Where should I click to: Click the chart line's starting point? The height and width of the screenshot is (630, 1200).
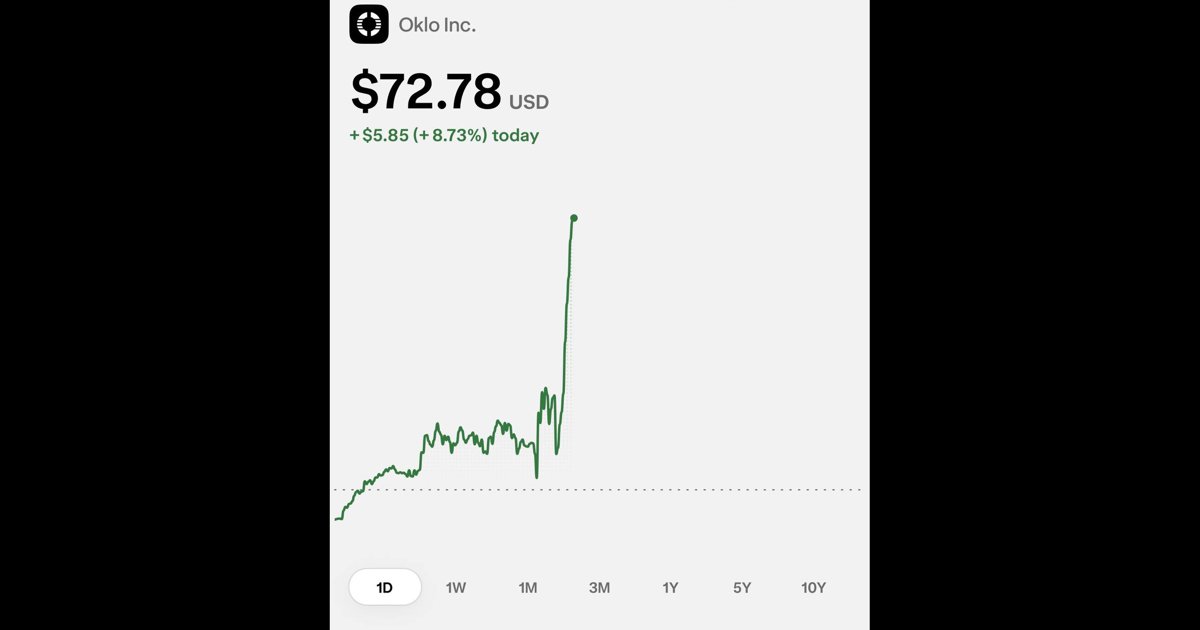point(335,519)
